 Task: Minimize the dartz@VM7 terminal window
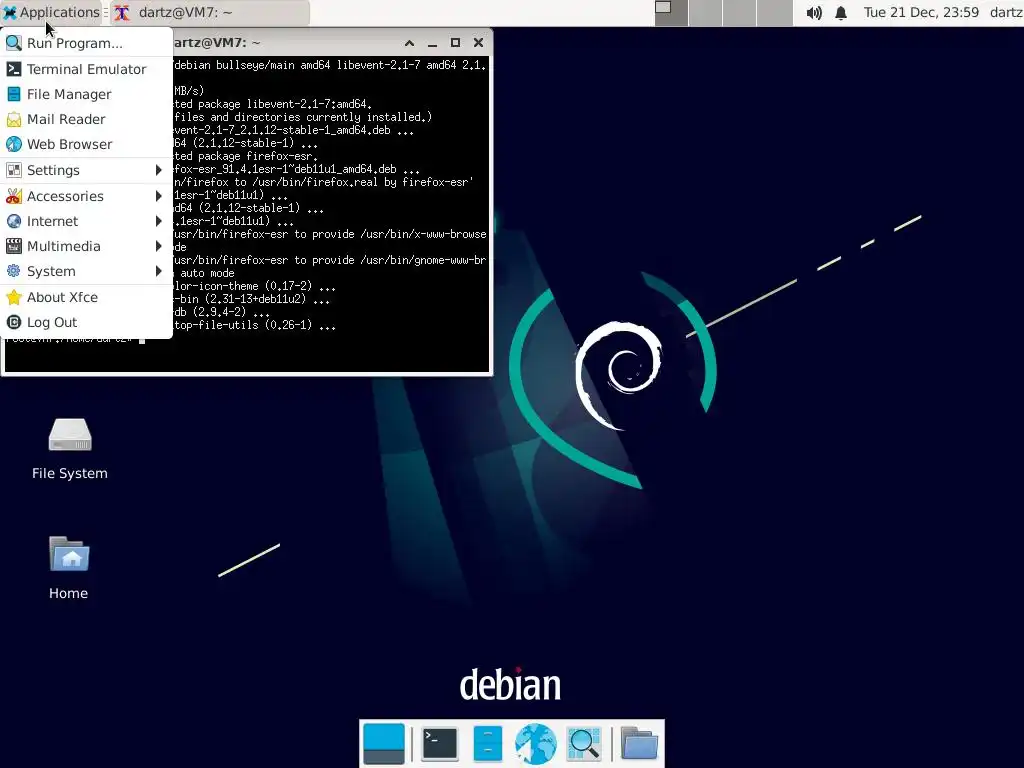coord(432,43)
